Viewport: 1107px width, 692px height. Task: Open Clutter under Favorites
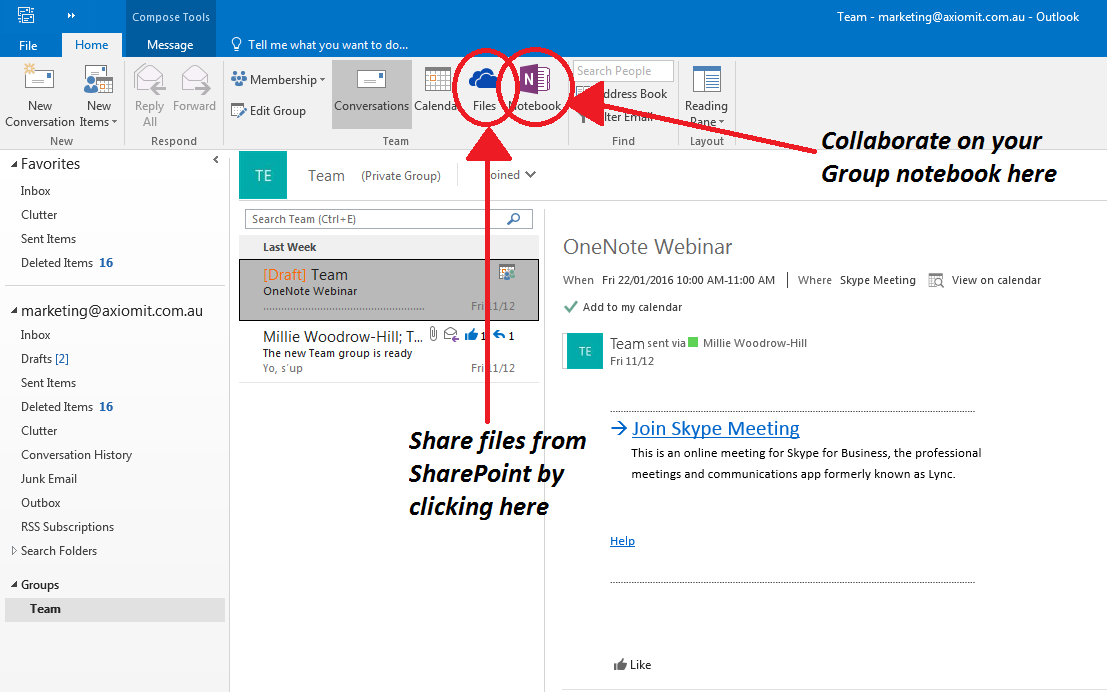pos(39,215)
